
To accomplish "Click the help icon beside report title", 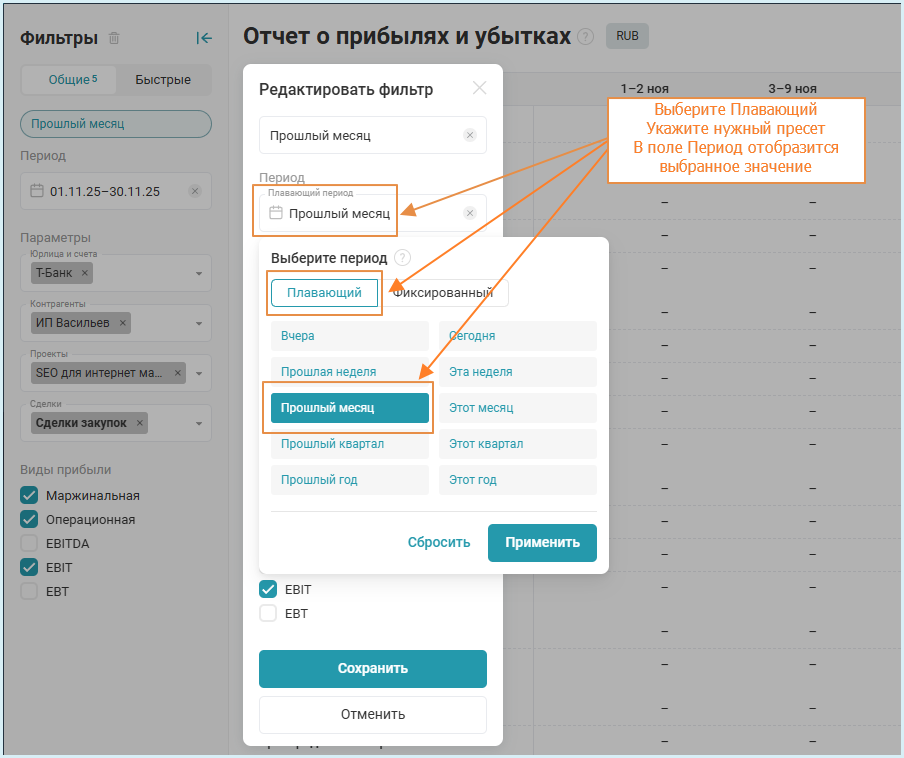I will point(586,37).
